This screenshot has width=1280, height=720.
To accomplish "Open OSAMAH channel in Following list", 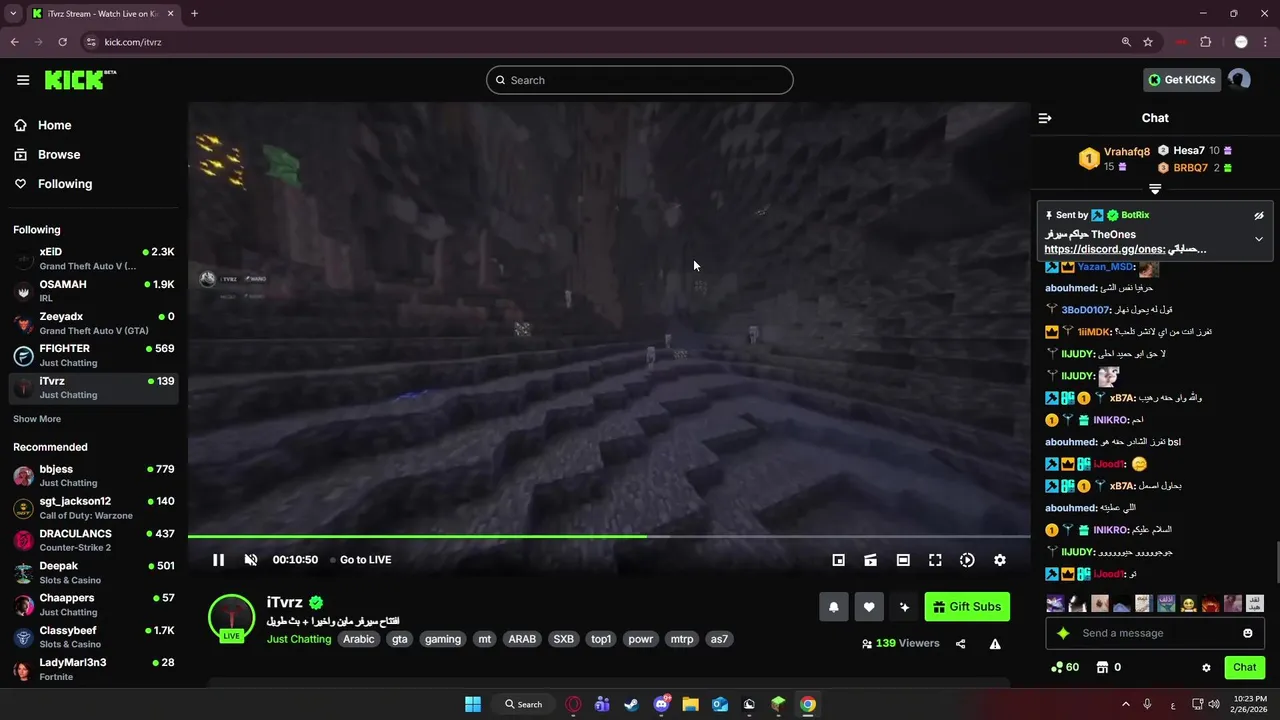I will 94,291.
